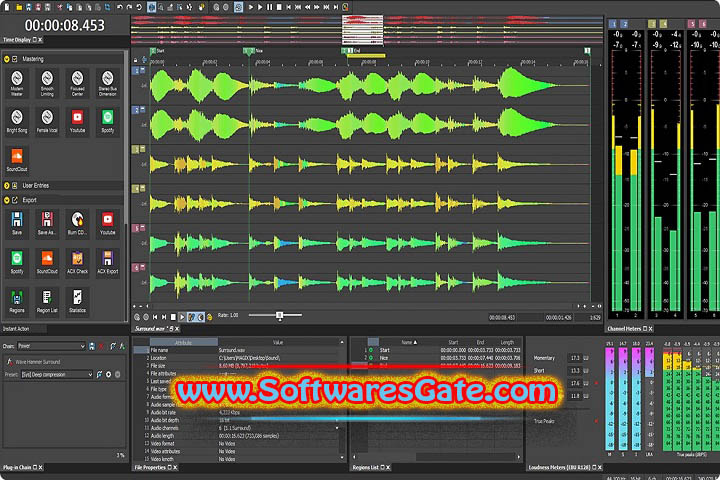Click the Stop button in top toolbar
This screenshot has height=480, width=720.
tap(279, 7)
